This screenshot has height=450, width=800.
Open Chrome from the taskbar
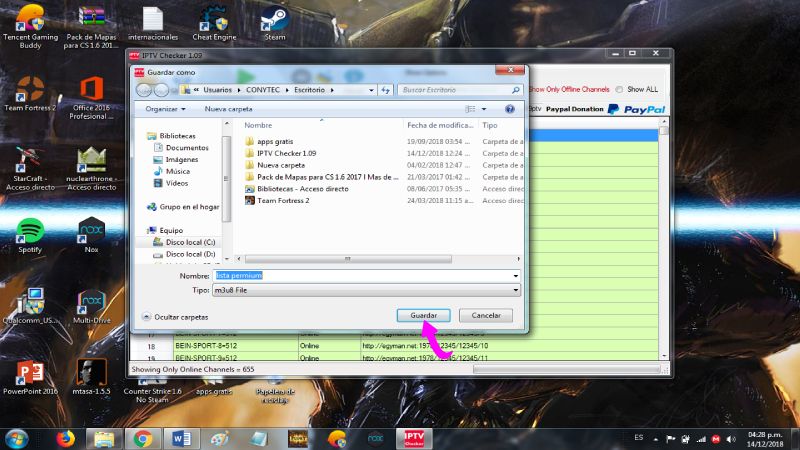point(143,439)
